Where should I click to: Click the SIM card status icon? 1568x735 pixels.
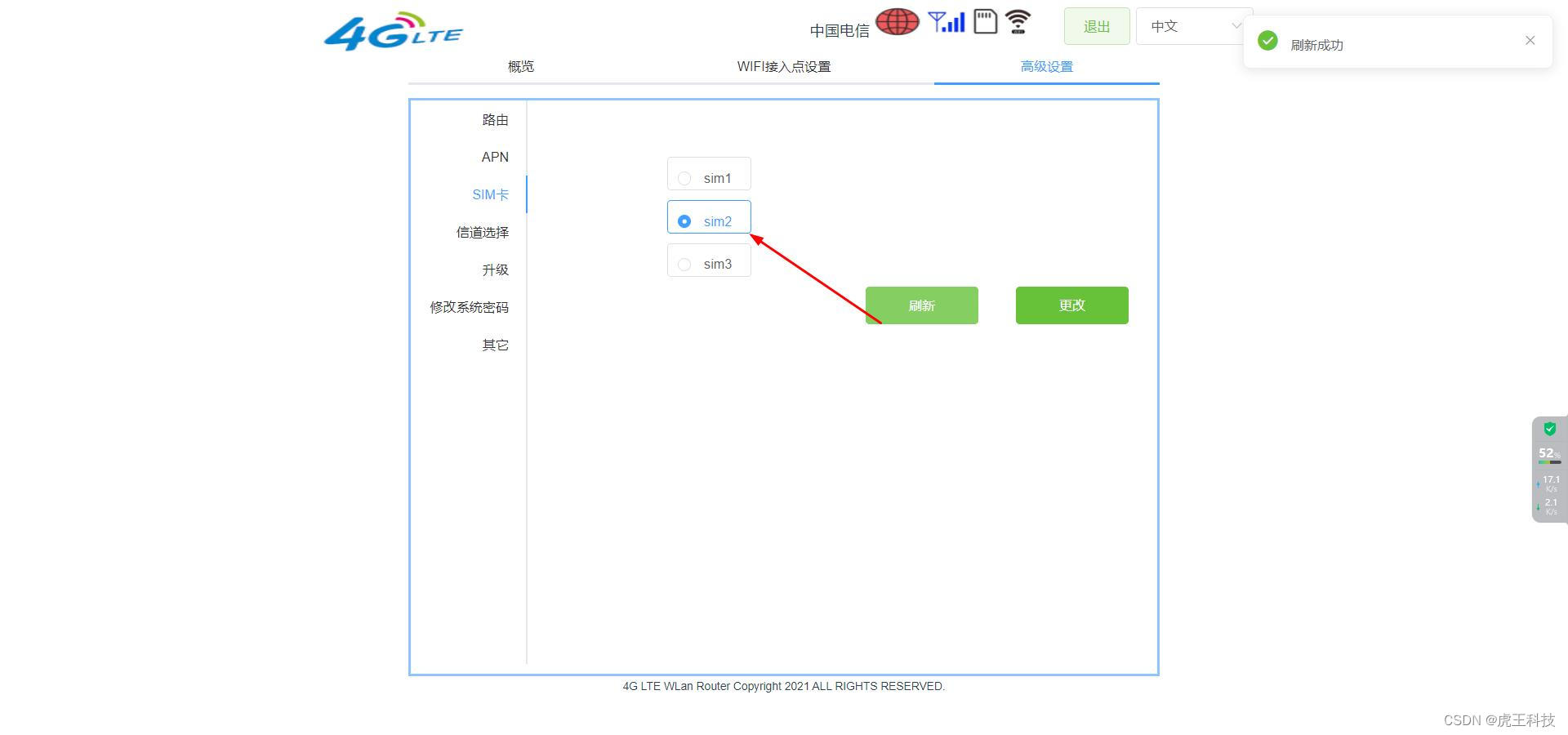pos(985,22)
